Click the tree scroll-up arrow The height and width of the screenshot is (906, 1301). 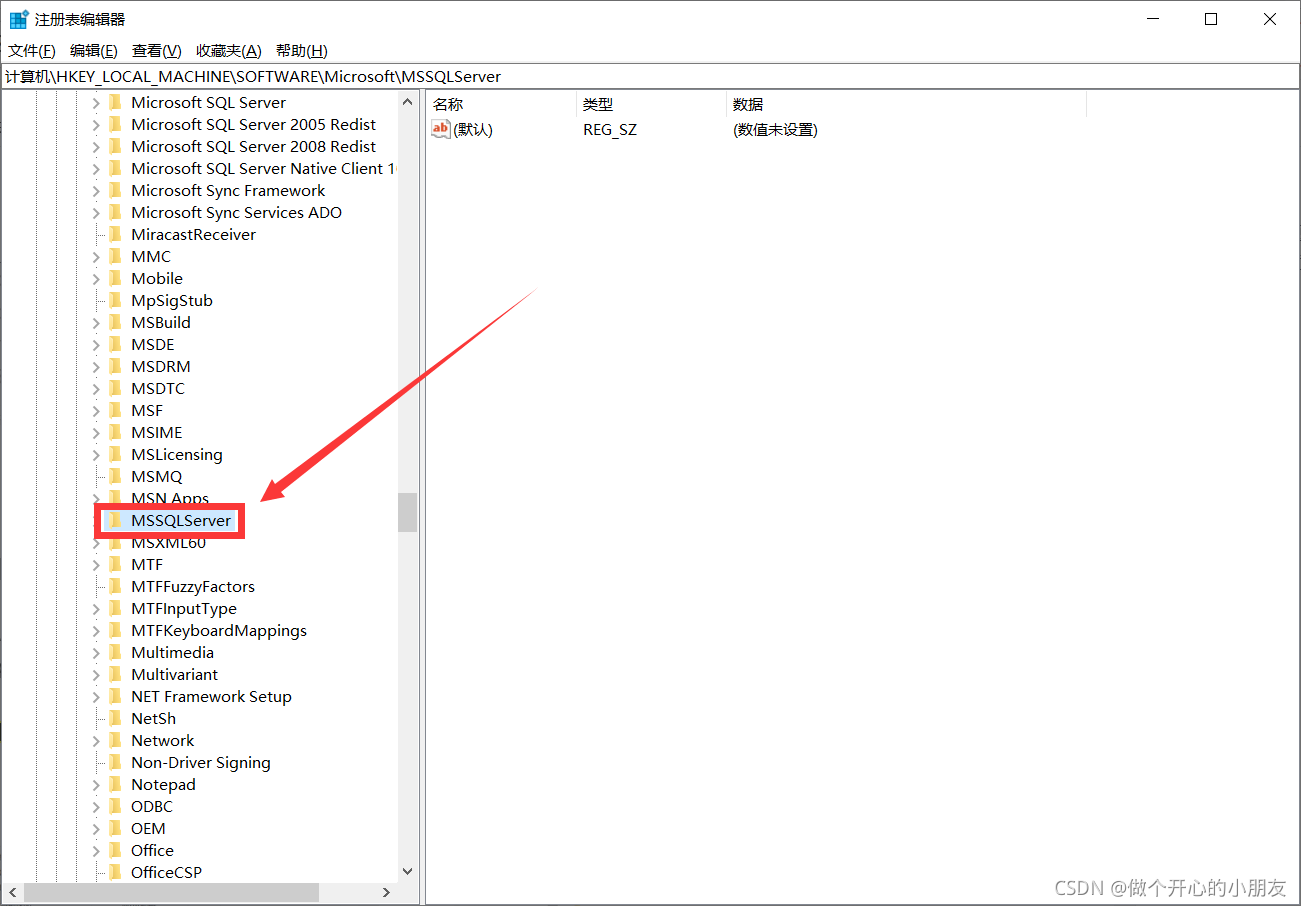[x=407, y=102]
